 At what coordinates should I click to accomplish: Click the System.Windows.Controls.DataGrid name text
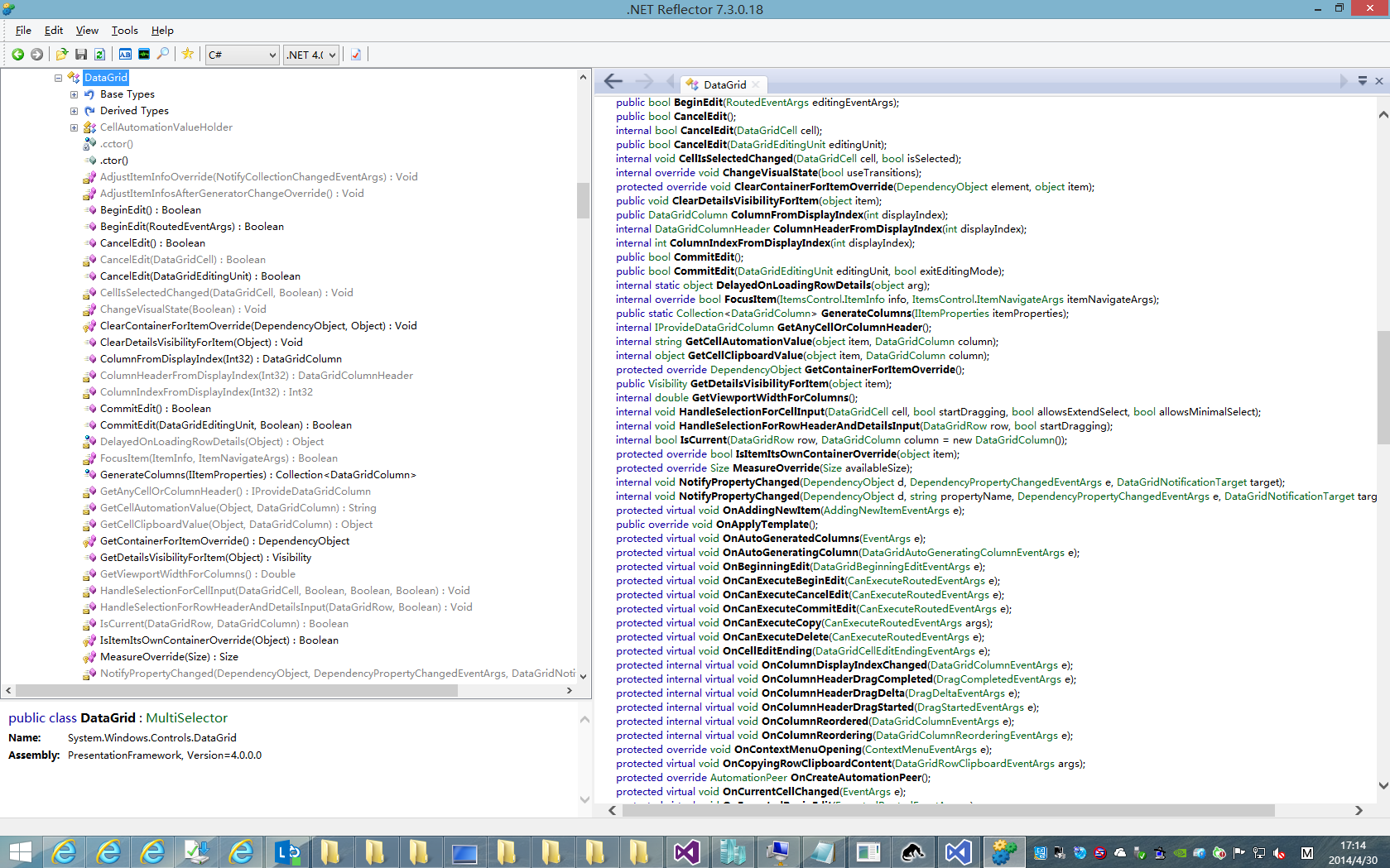coord(152,738)
